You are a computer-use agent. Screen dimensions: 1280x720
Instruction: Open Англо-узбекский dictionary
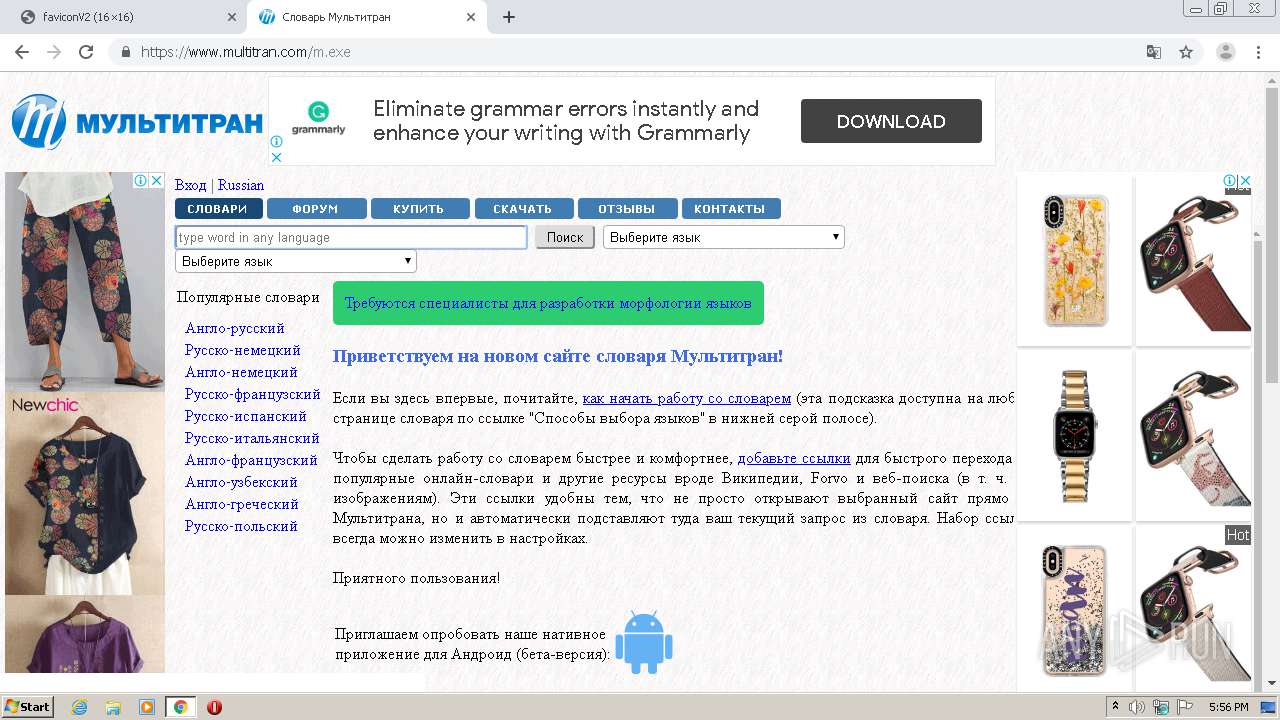tap(242, 482)
